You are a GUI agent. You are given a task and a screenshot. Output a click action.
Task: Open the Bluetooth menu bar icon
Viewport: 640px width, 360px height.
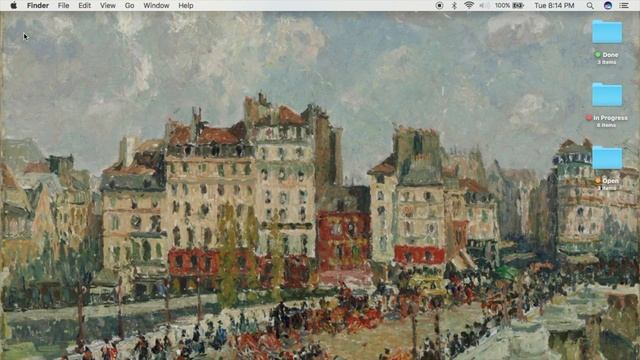(454, 5)
